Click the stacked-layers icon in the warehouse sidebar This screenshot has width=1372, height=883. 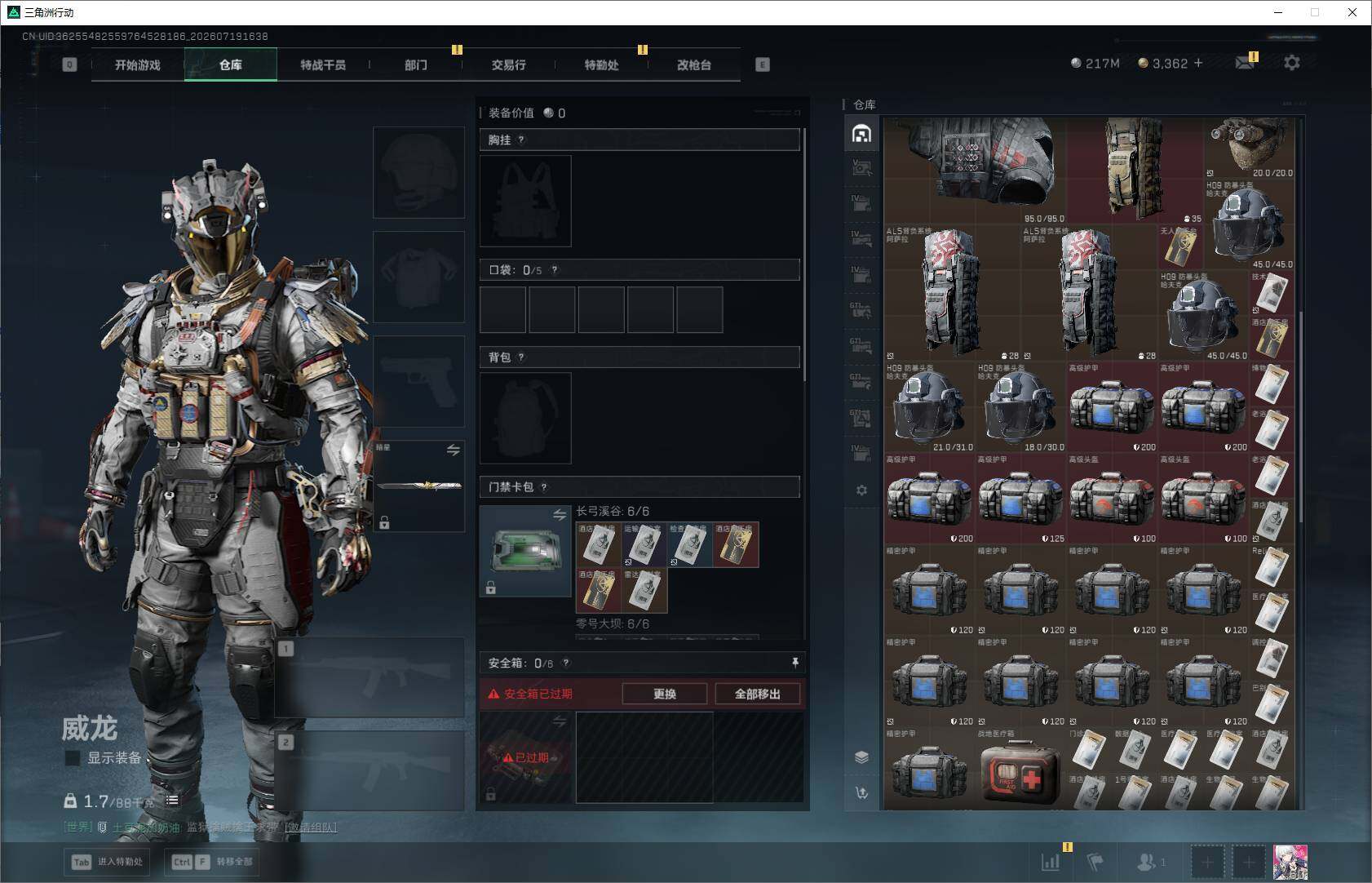click(x=861, y=757)
